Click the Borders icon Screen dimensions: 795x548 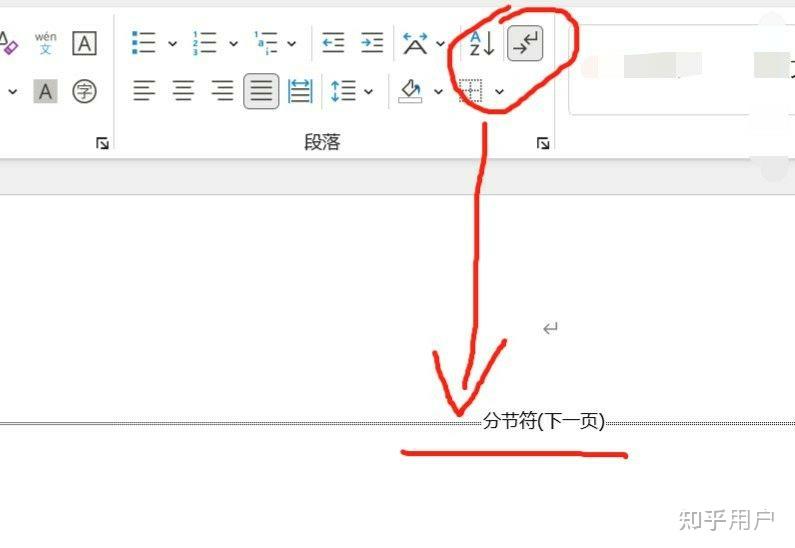point(471,91)
